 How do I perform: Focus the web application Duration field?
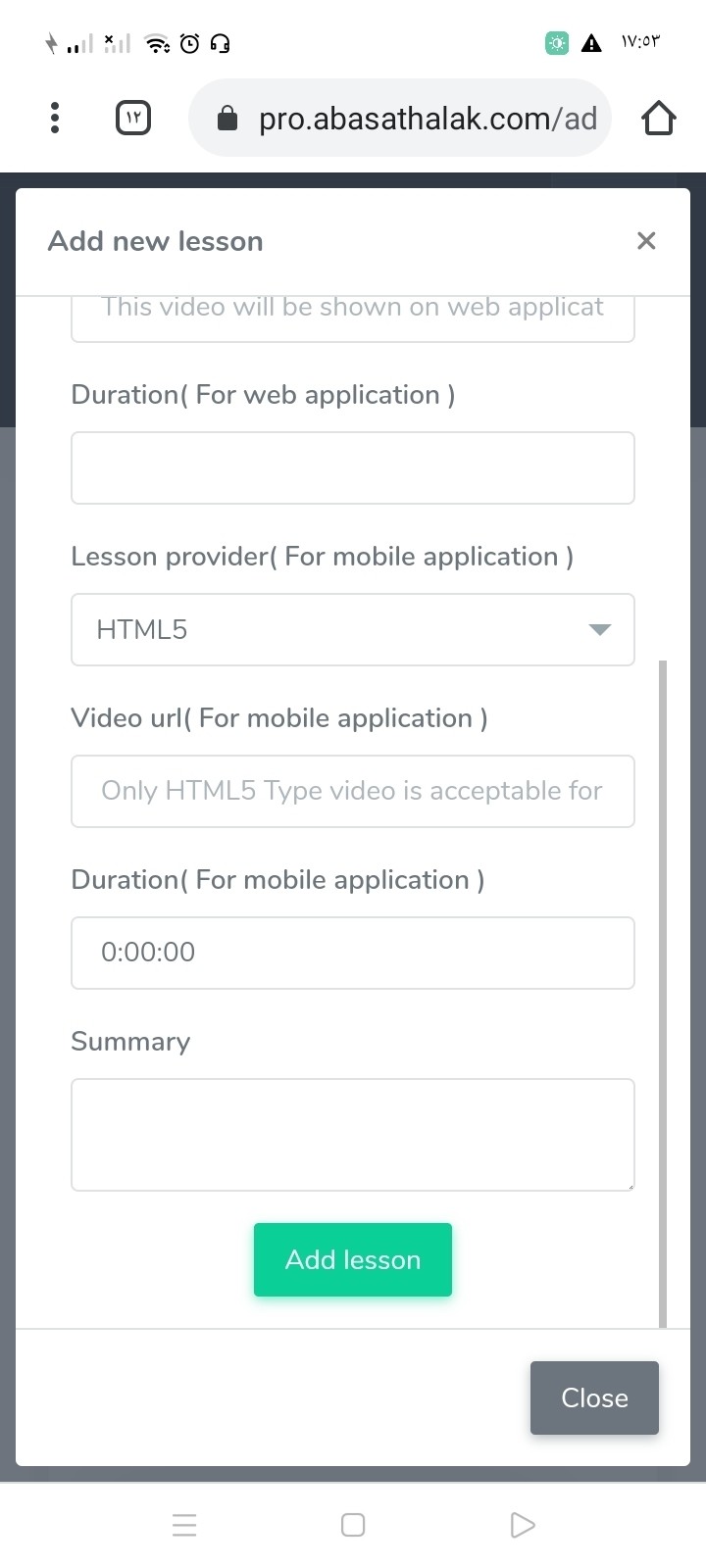352,467
